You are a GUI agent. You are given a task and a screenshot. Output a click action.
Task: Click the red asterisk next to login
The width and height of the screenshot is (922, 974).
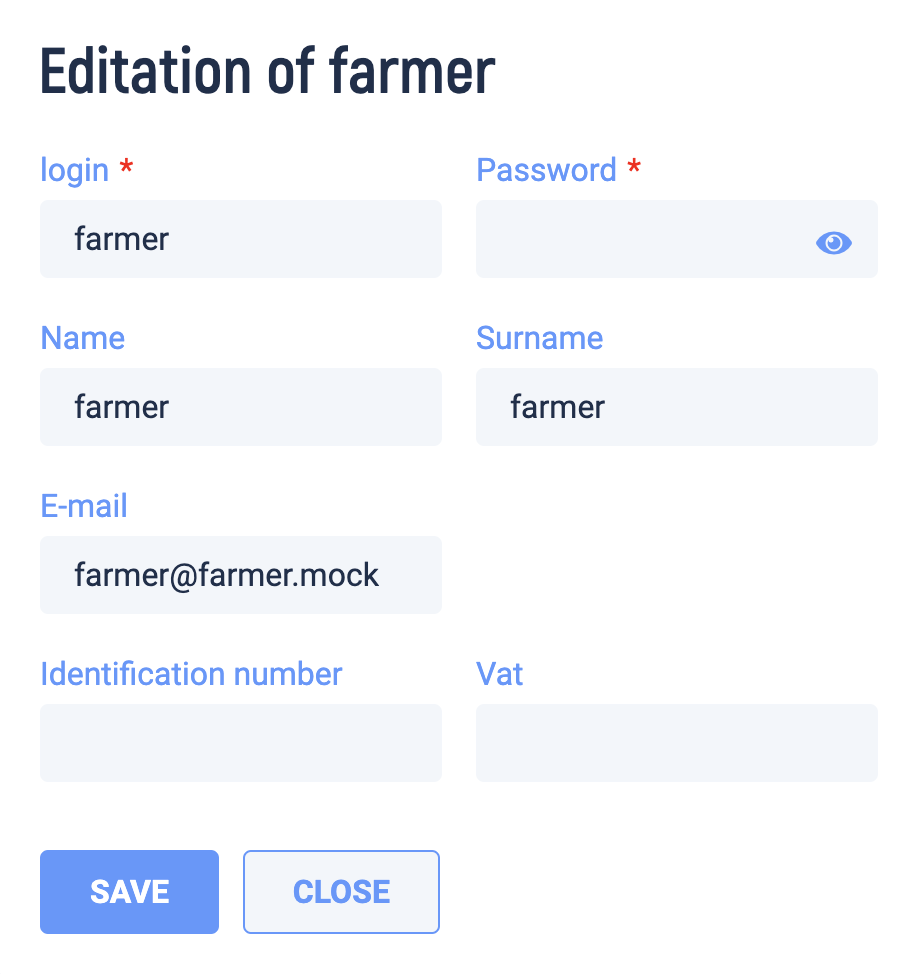click(x=126, y=166)
